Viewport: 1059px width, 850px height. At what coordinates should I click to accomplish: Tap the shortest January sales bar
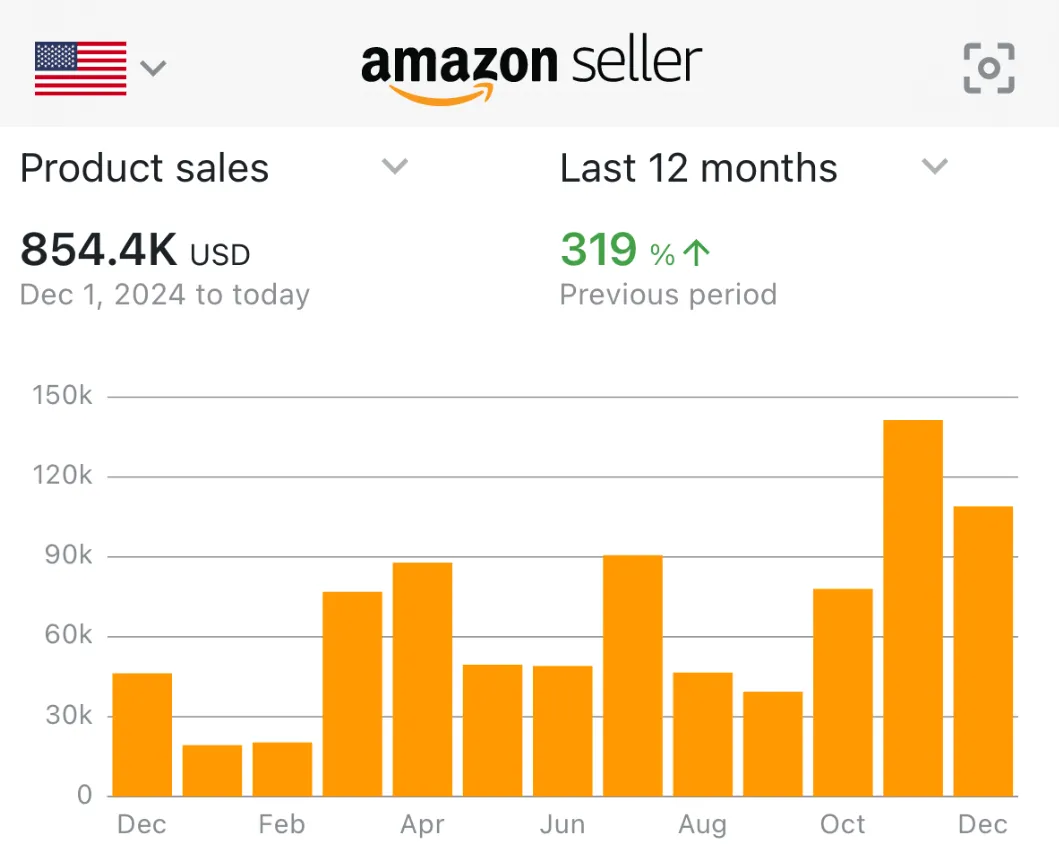(x=212, y=770)
